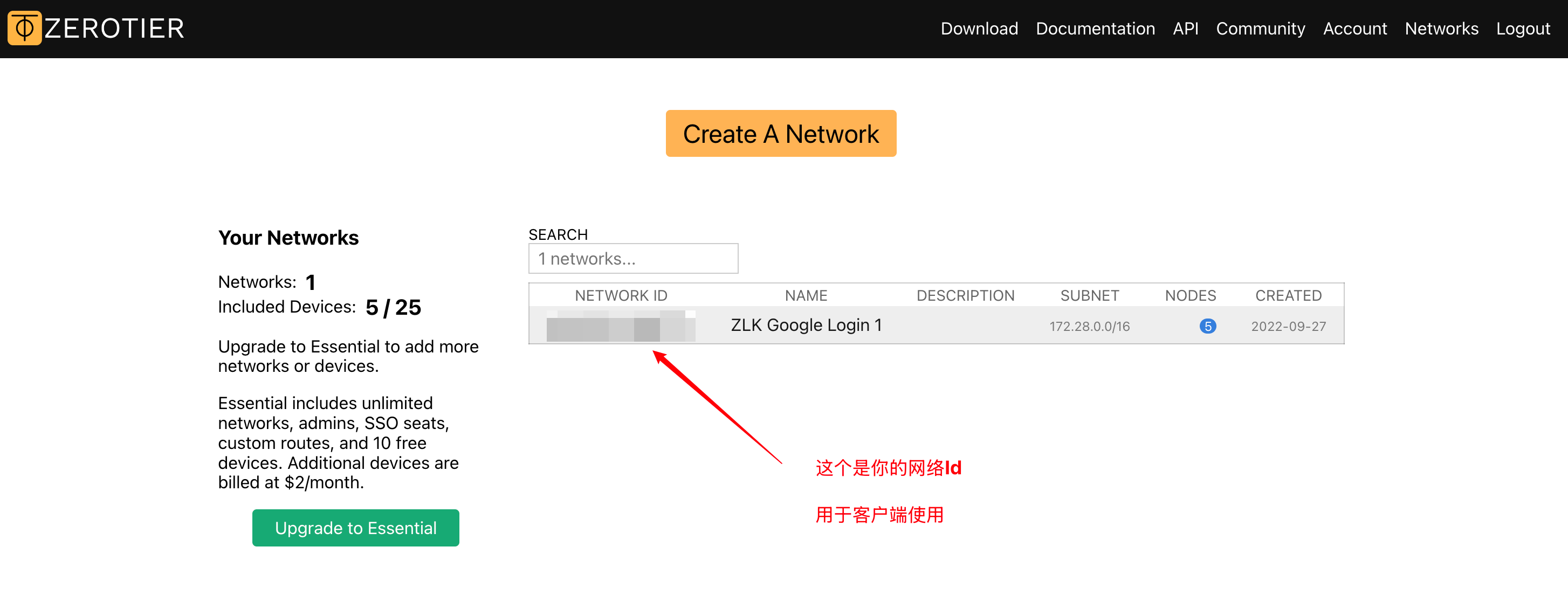Navigate to Networks in navbar

click(1441, 29)
